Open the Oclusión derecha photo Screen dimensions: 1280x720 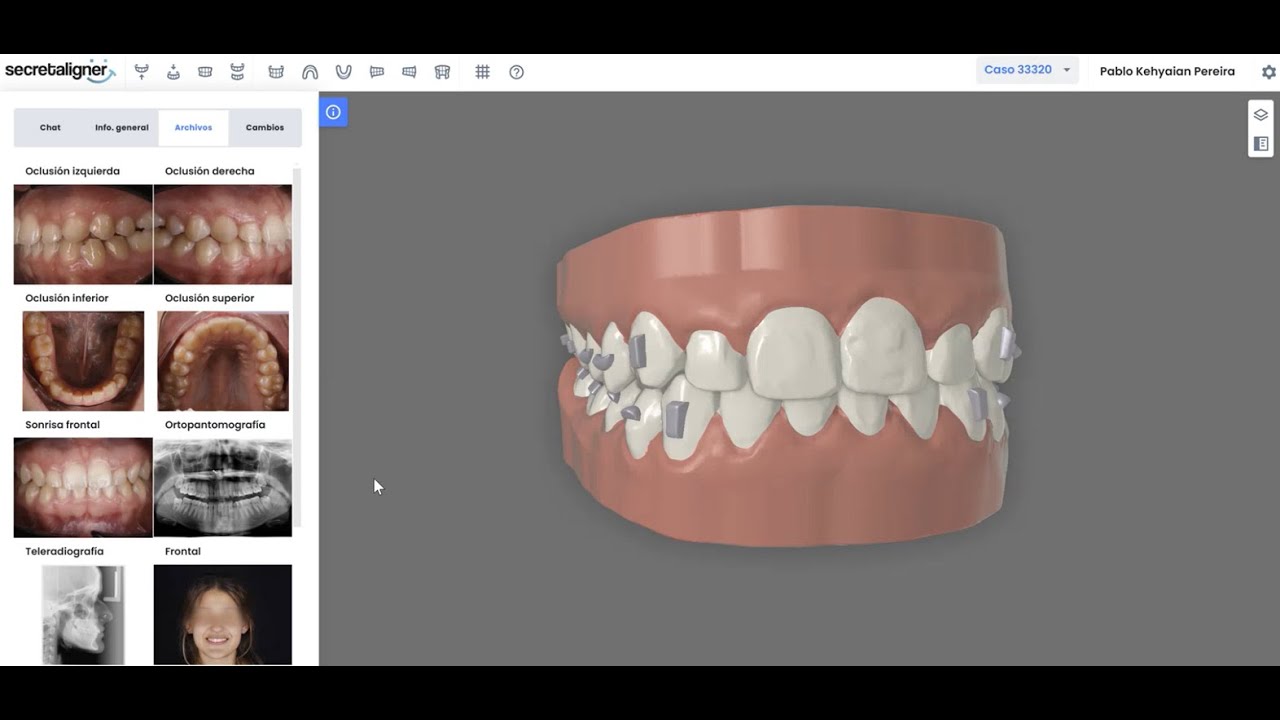[223, 234]
